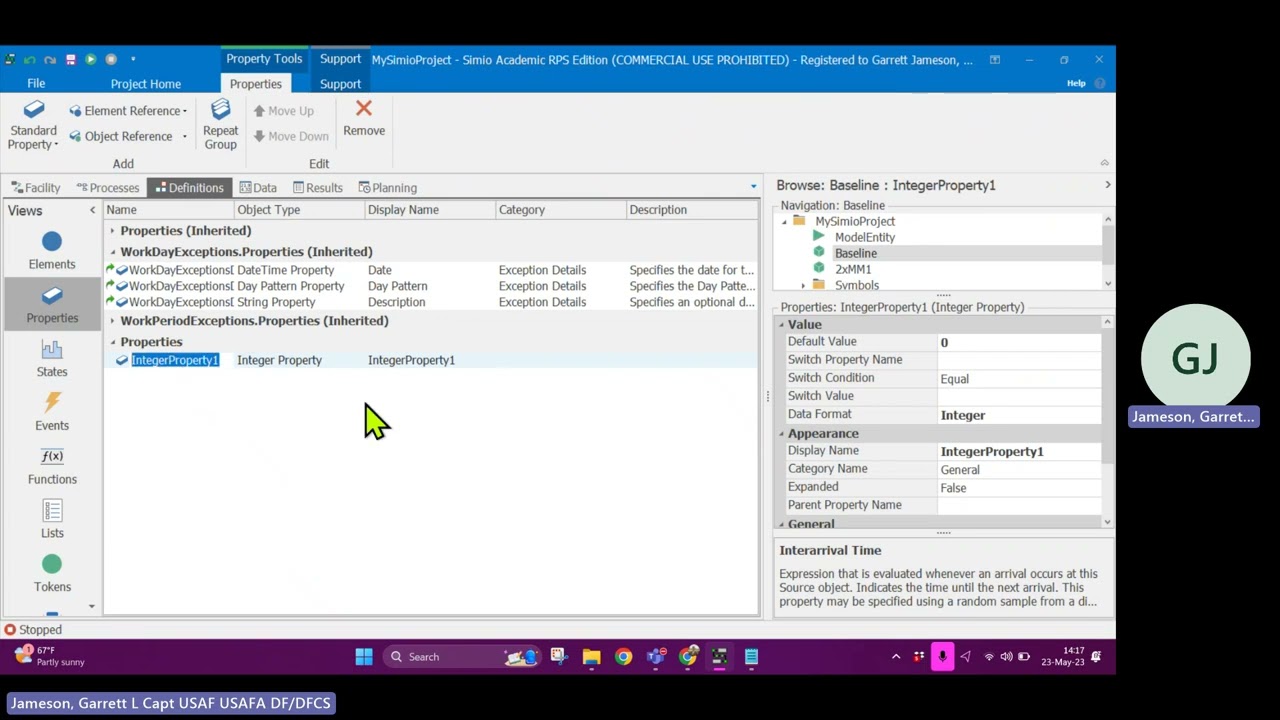Open the Elements view
Viewport: 1280px width, 720px height.
52,251
